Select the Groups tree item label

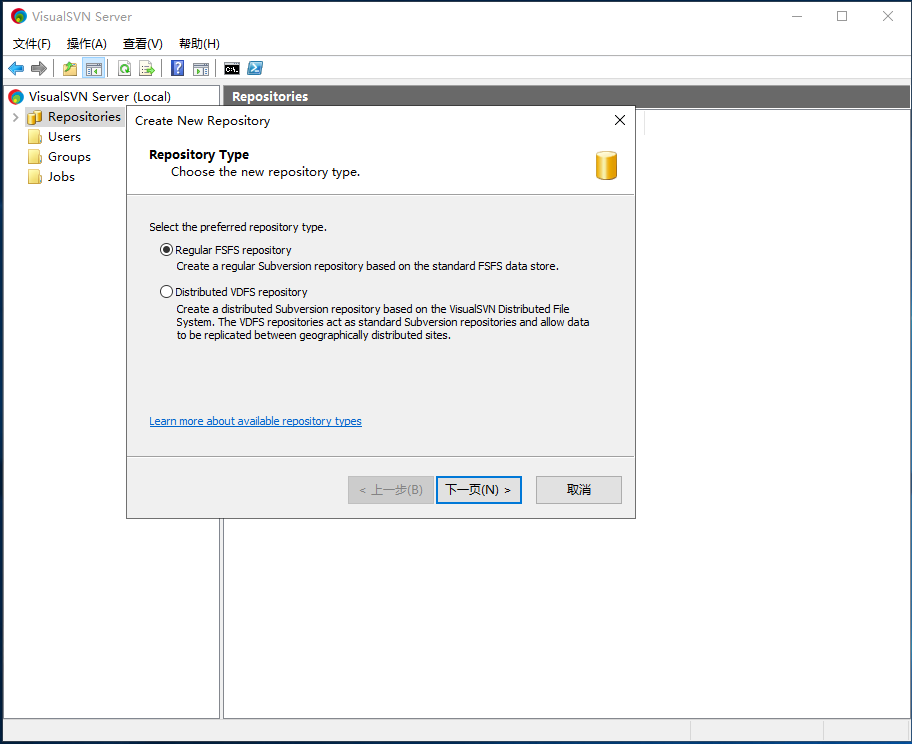click(x=69, y=156)
